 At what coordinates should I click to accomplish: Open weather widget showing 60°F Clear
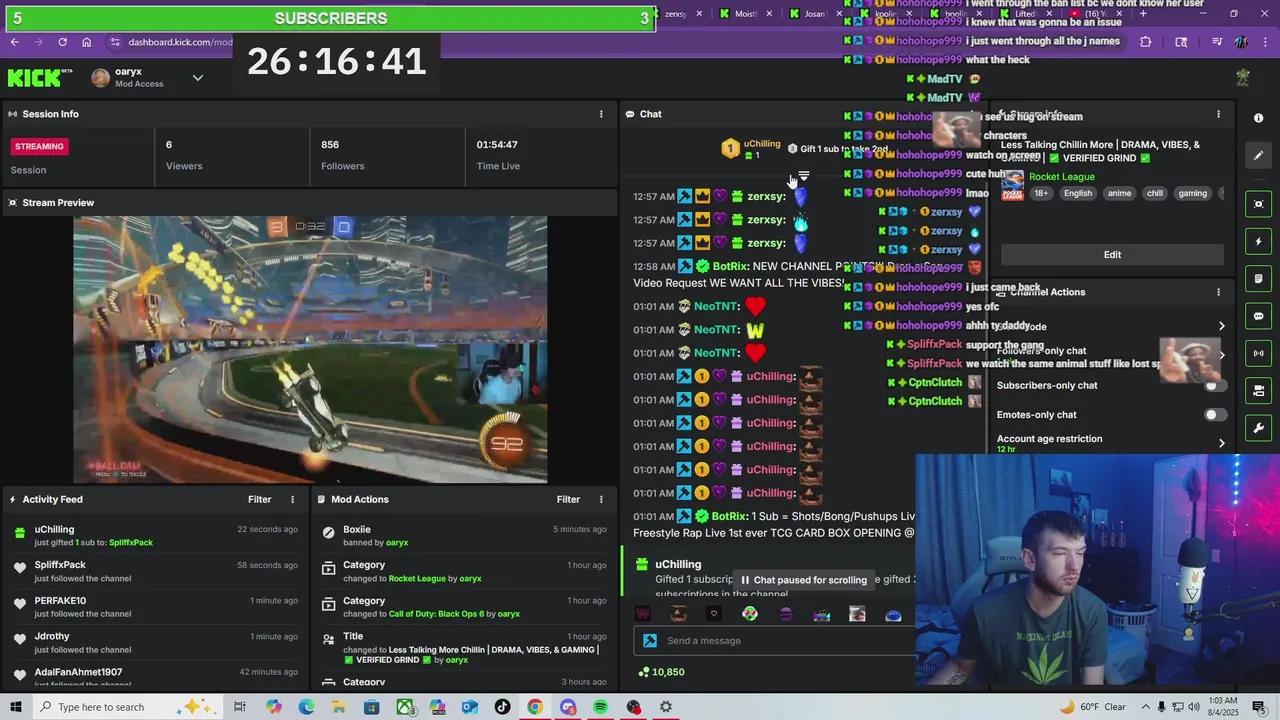[1092, 707]
